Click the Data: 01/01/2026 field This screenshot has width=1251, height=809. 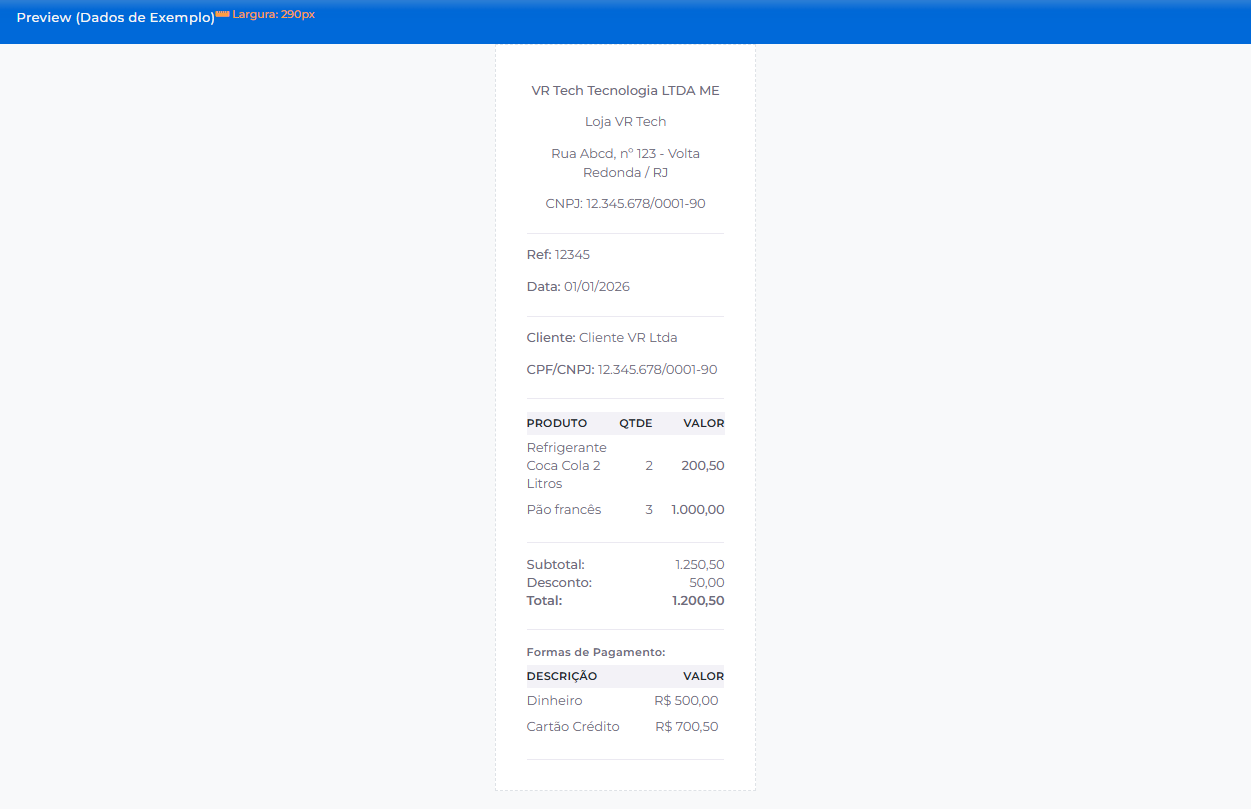pos(578,287)
